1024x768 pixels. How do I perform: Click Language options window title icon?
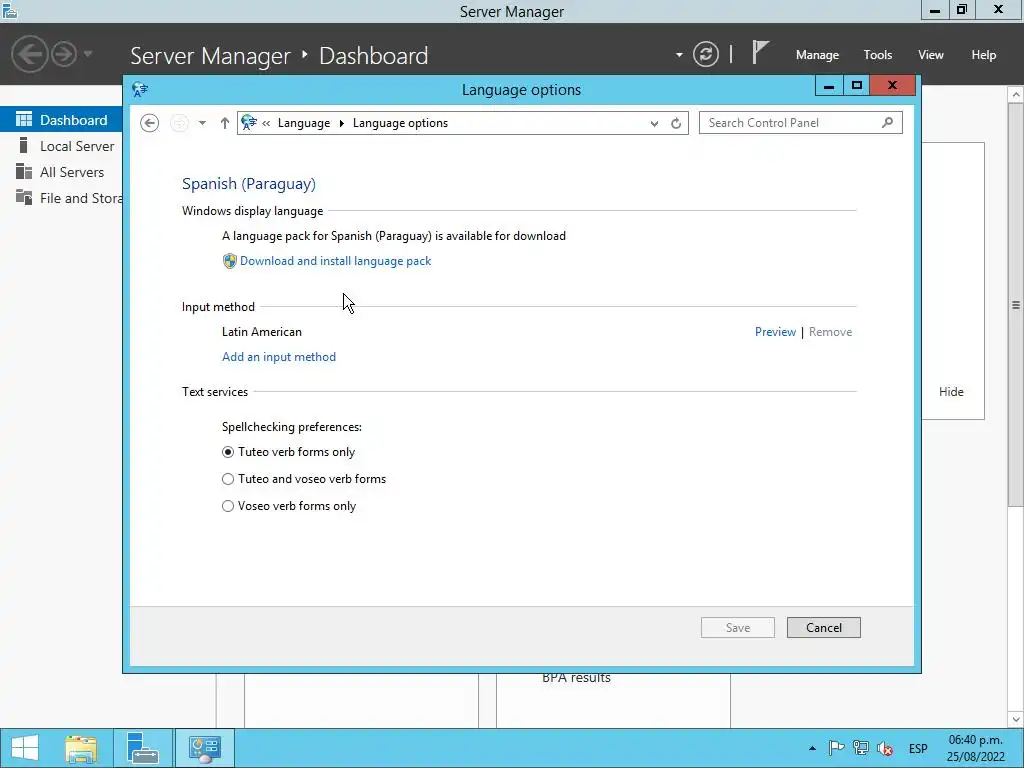pos(140,89)
